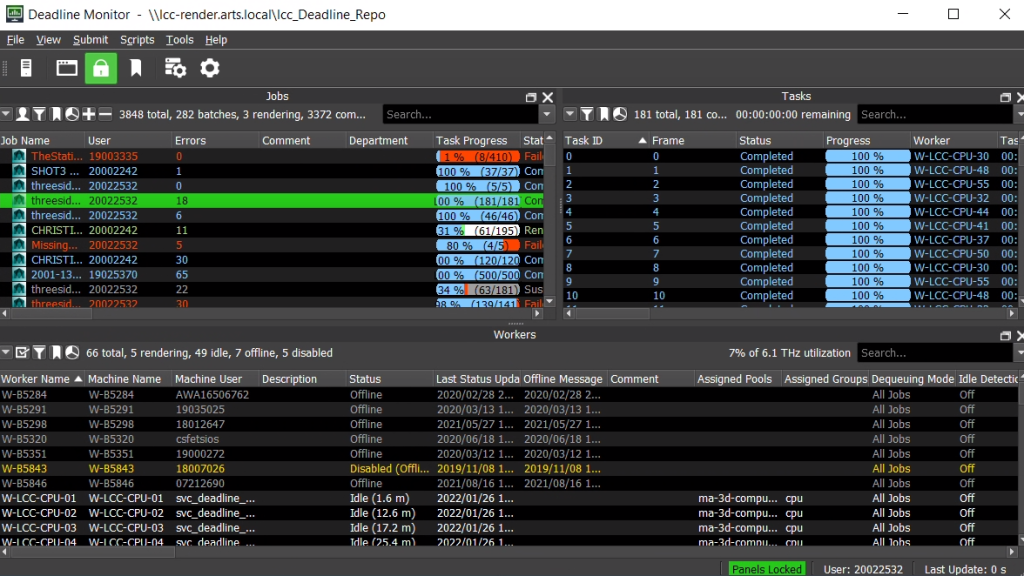Click the 80% (4/5) job progress bar

(x=478, y=246)
